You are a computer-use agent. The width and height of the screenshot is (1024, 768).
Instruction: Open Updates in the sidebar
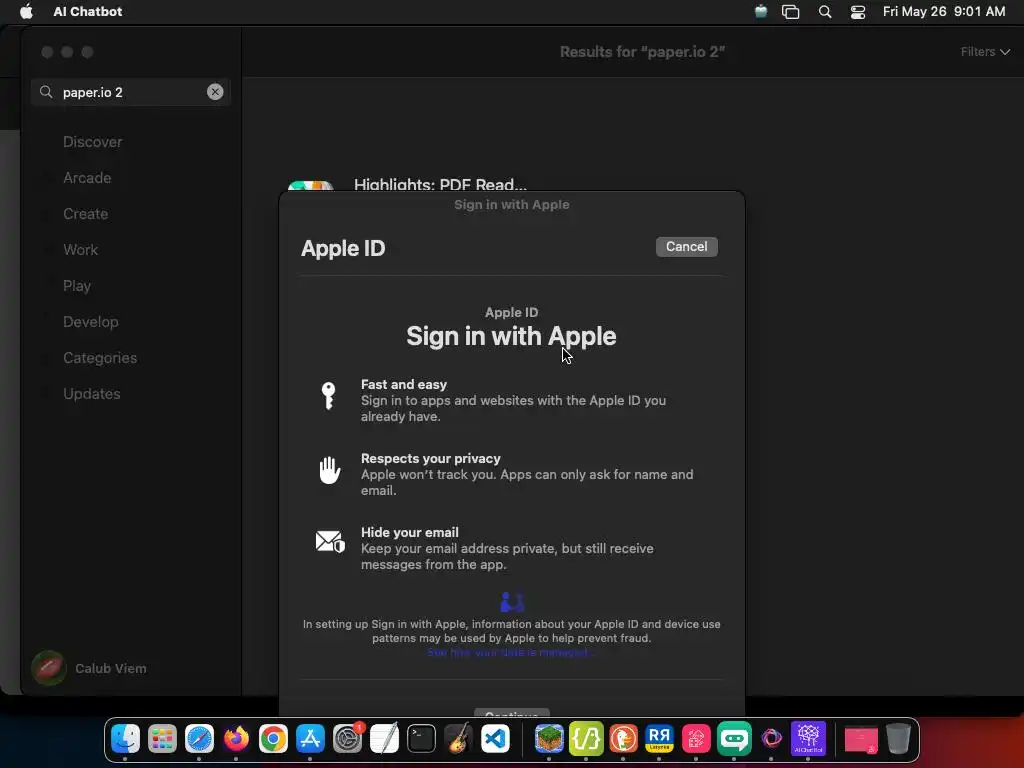(91, 394)
